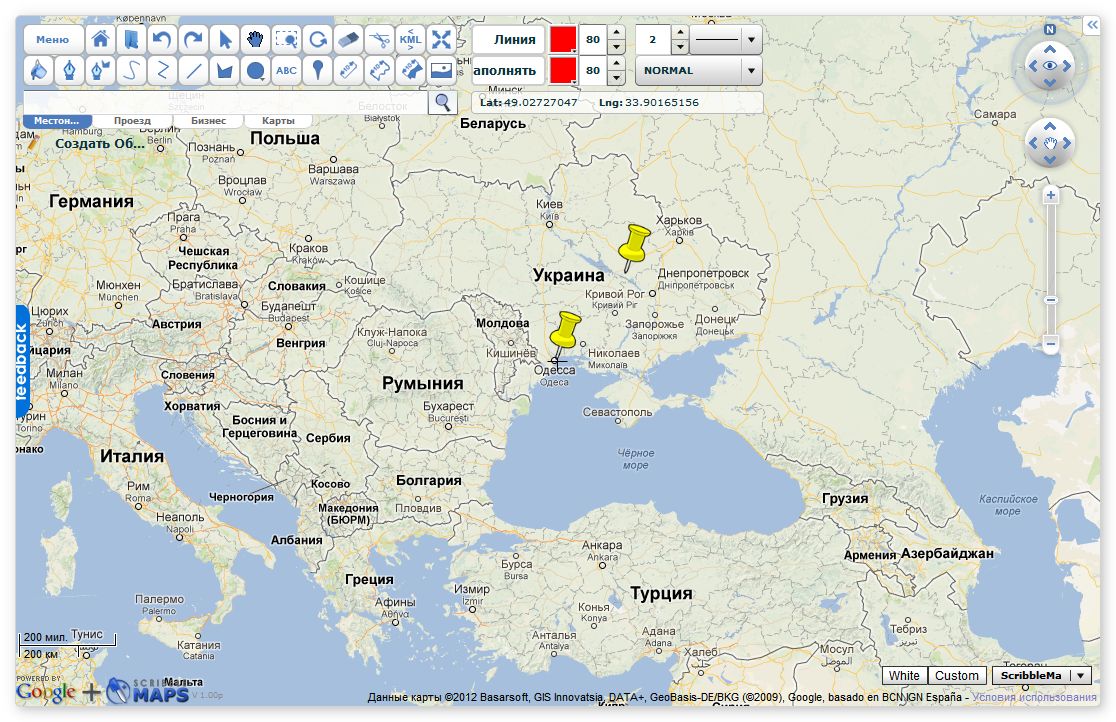Click the search magnifier button
Screen dimensions: 1116x722
(443, 102)
